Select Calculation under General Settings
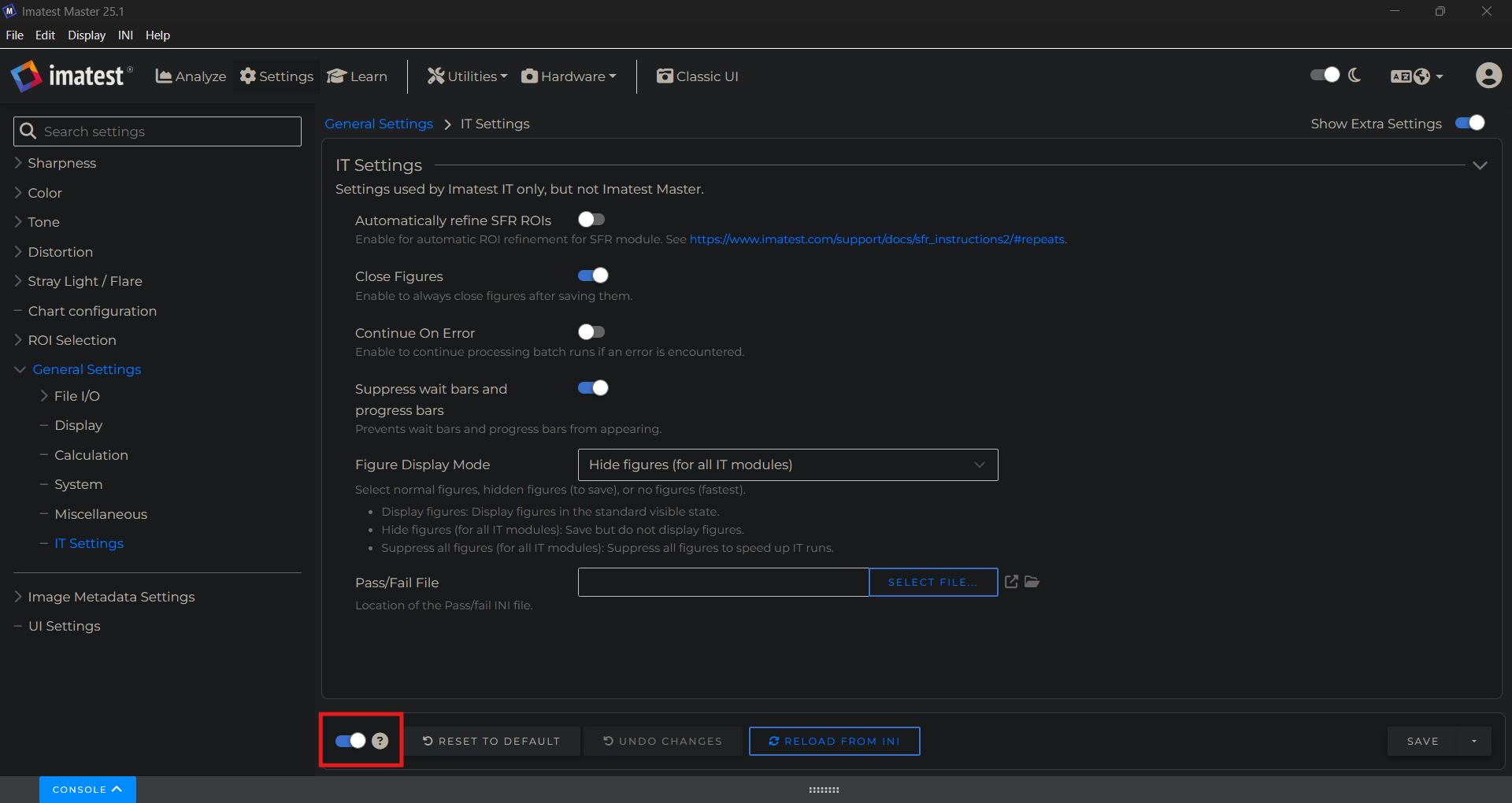The height and width of the screenshot is (803, 1512). pyautogui.click(x=91, y=455)
